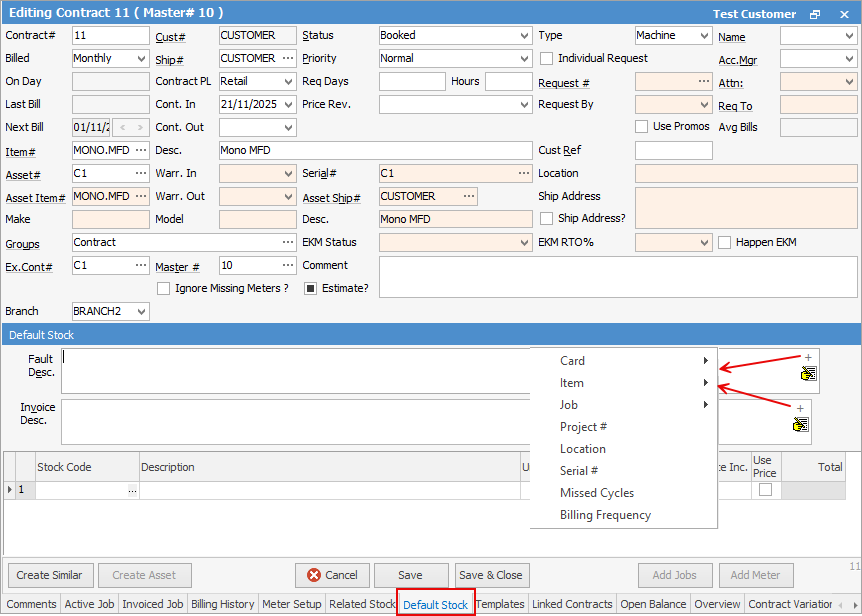Screen dimensions: 862x616
Task: Open the Asset Item# lookup ellipsis
Action: (141, 196)
